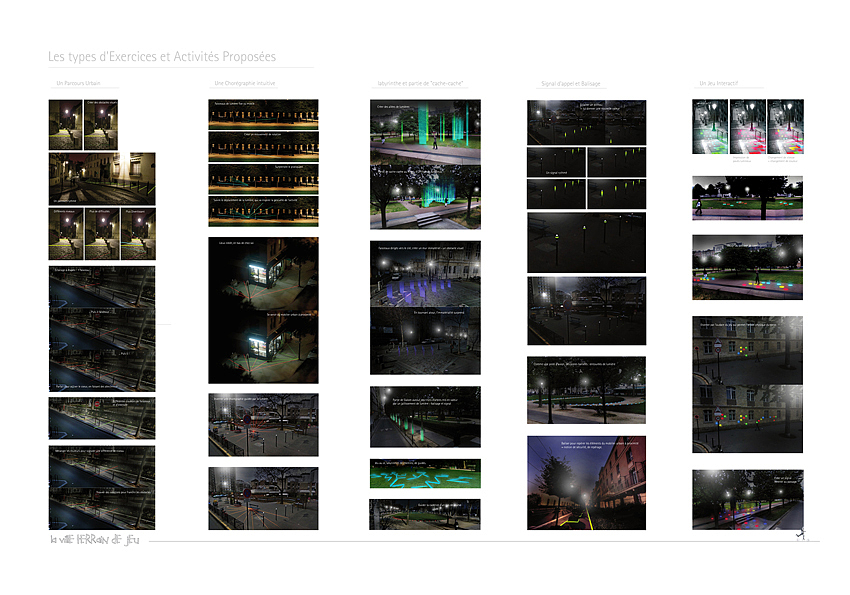Click the running figure icon in footer
The image size is (850, 595).
pos(801,534)
